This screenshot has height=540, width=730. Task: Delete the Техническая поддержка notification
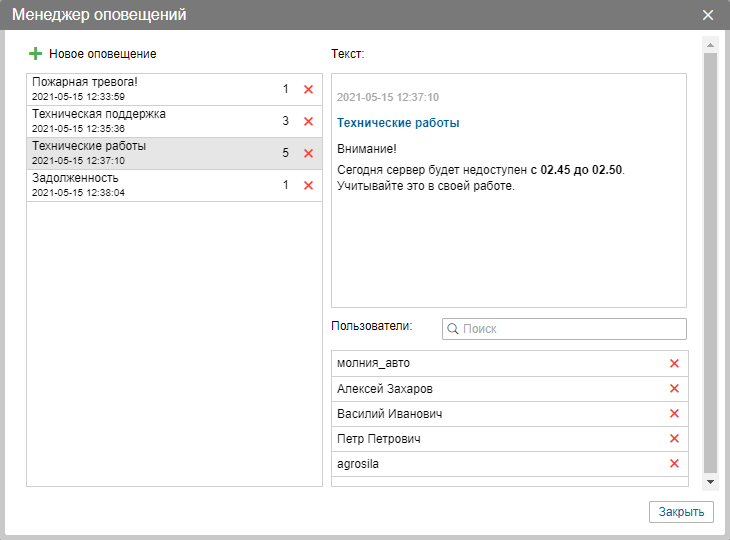tap(308, 121)
